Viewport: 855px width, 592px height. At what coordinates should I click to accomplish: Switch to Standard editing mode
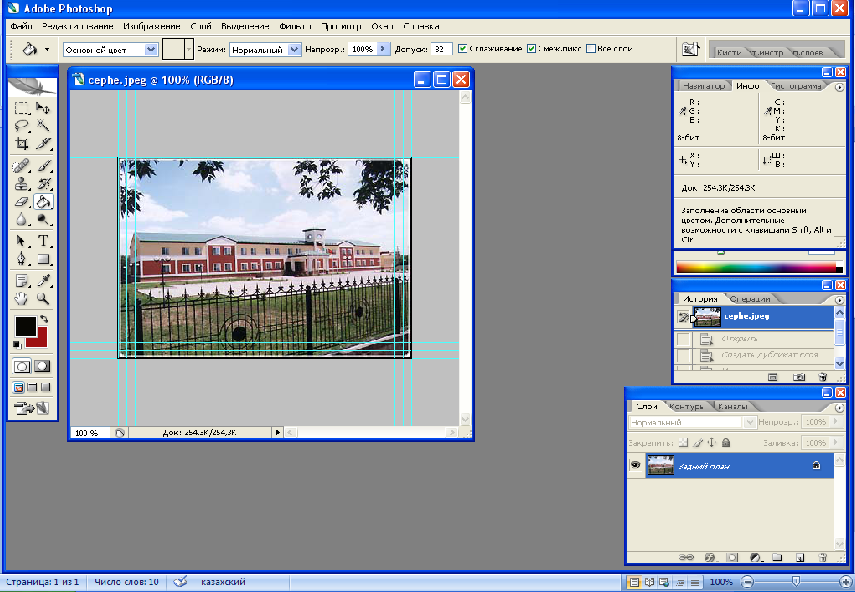(x=22, y=366)
